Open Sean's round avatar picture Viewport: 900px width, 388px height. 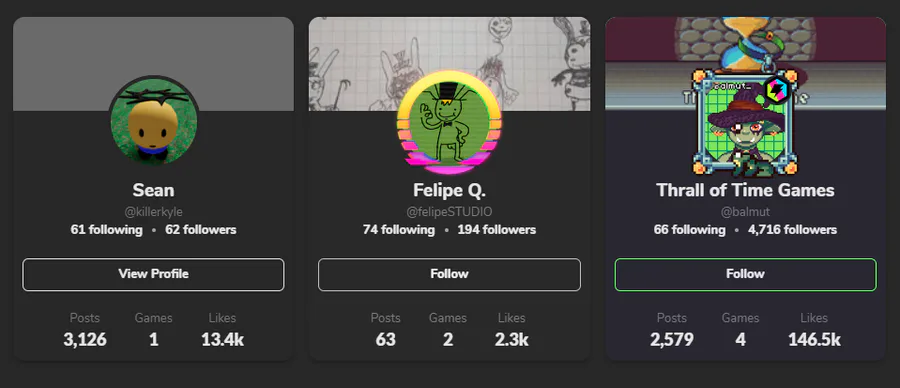pos(153,120)
